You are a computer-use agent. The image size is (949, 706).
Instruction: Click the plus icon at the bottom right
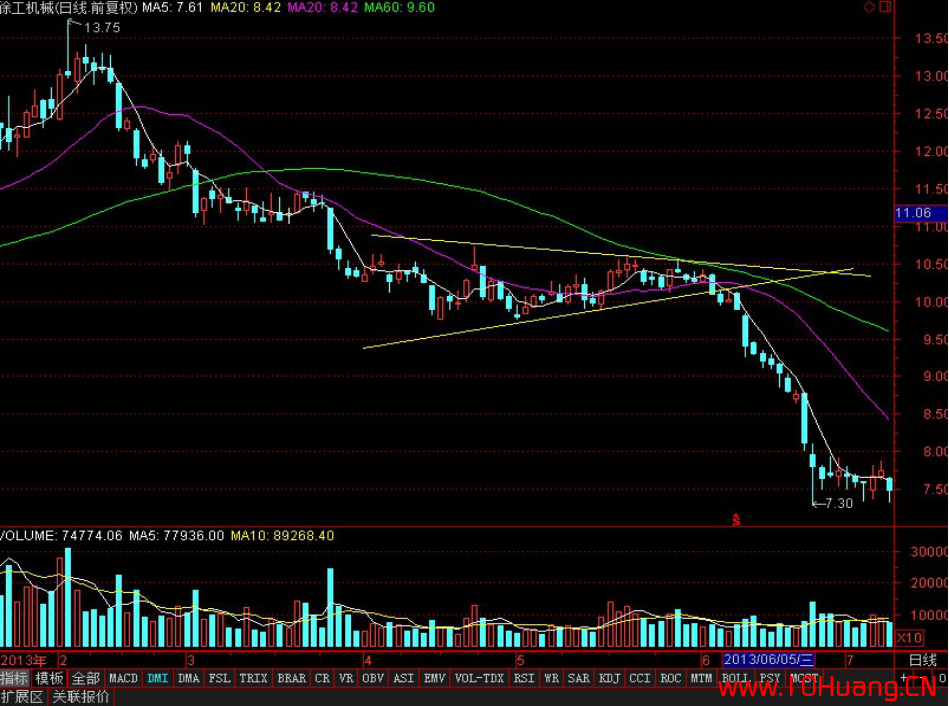coord(904,678)
